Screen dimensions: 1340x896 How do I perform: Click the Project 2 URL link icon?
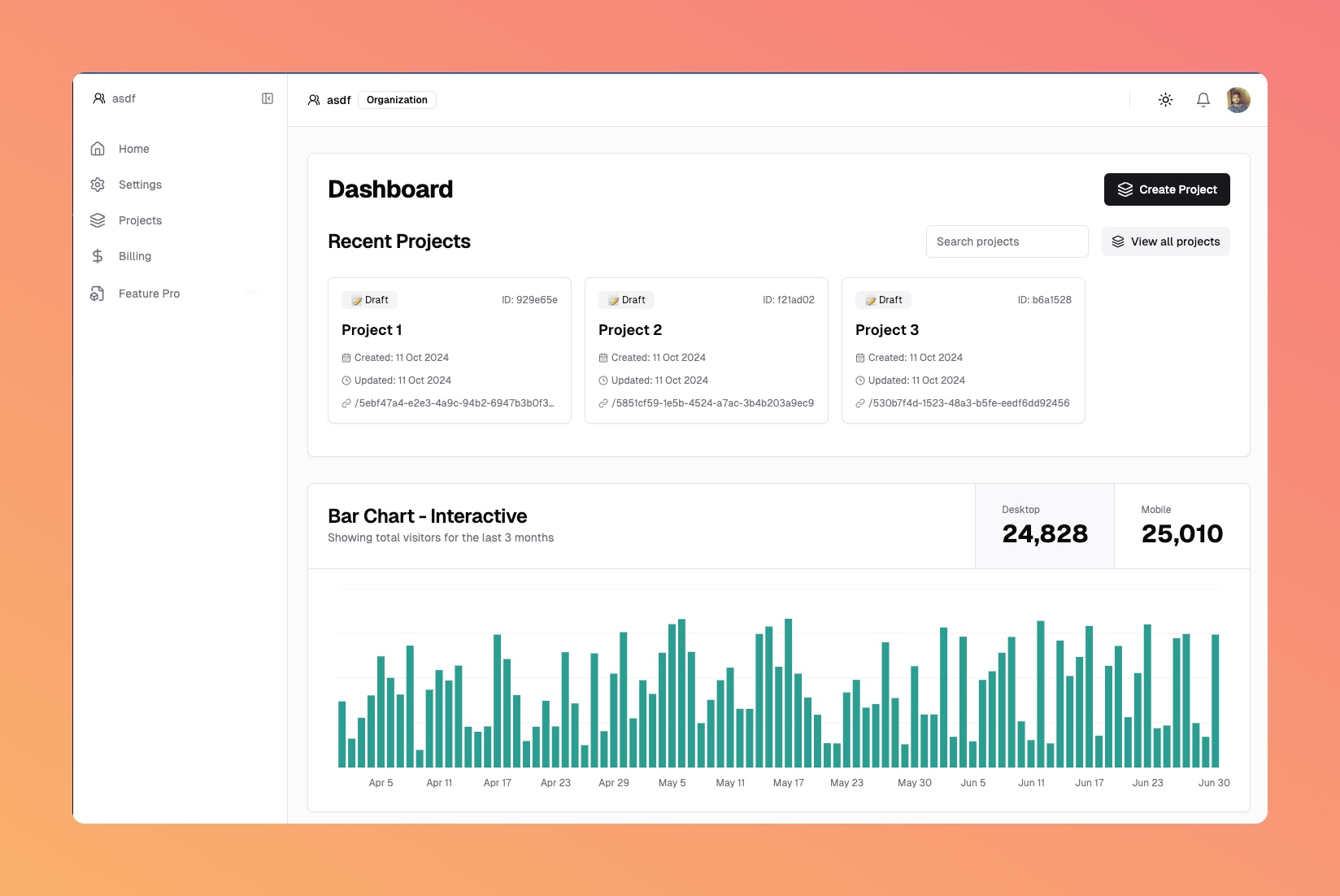tap(603, 403)
